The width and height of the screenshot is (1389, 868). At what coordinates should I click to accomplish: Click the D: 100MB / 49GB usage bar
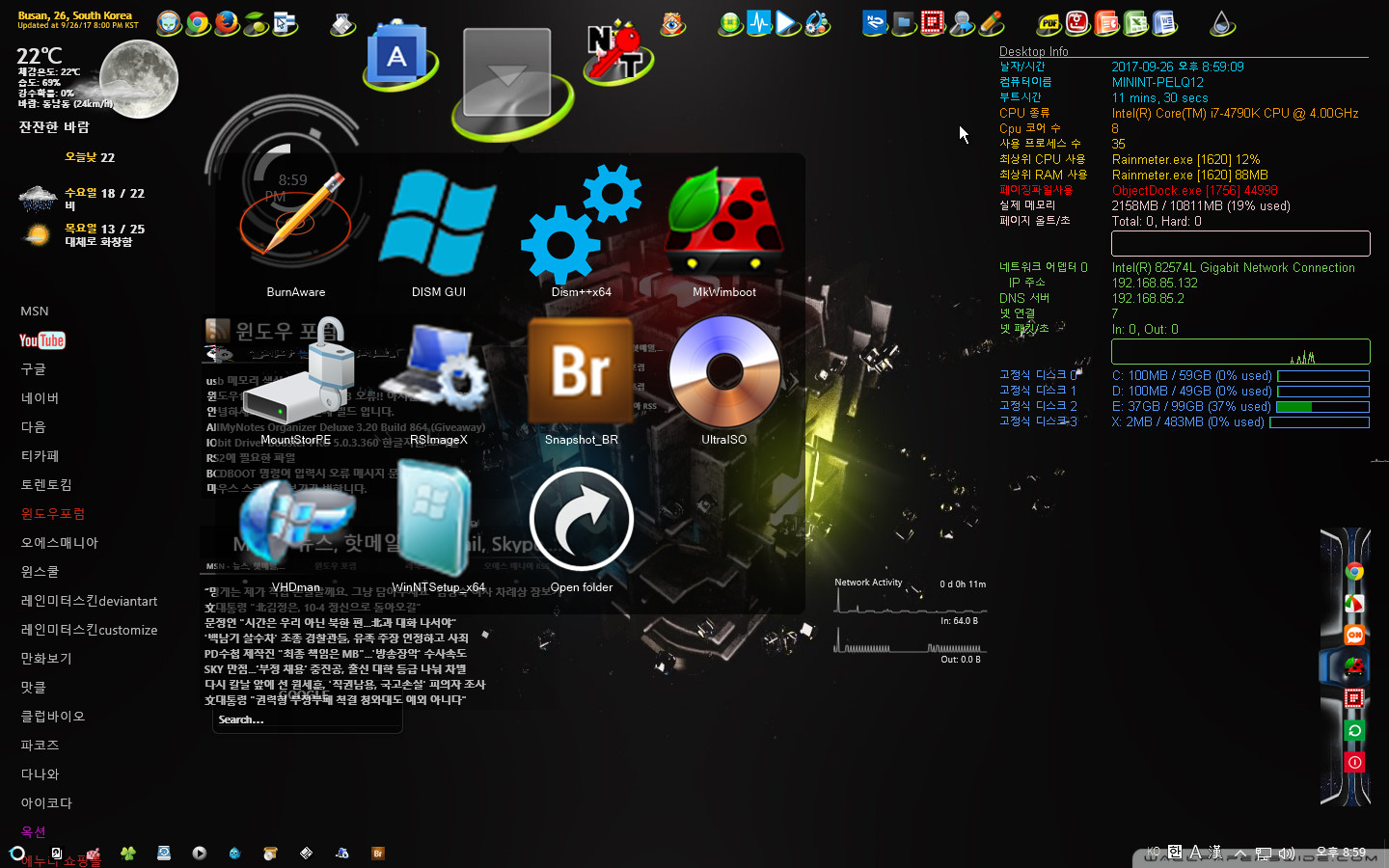(x=1322, y=392)
